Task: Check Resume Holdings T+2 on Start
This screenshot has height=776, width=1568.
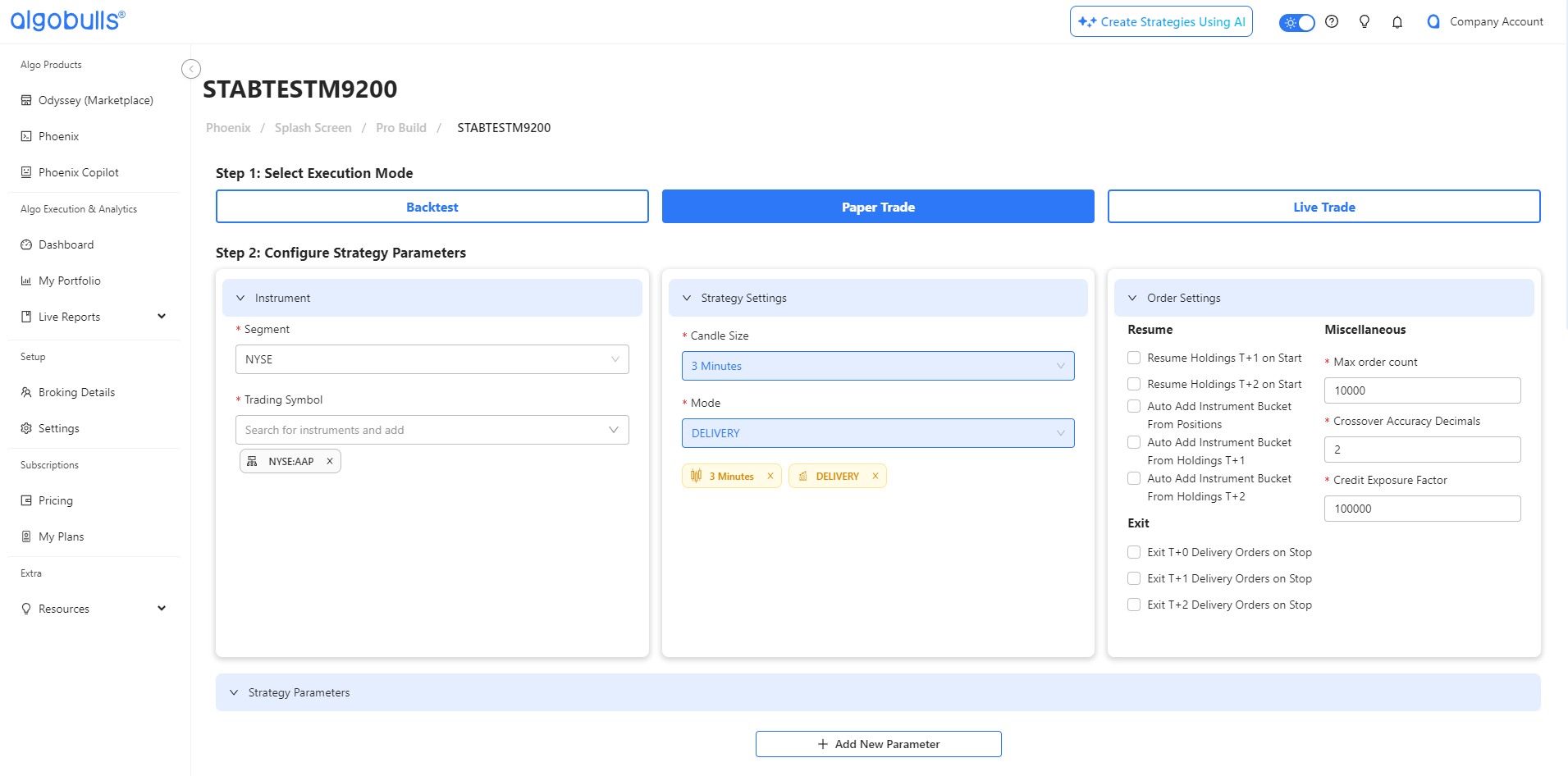Action: (x=1134, y=384)
